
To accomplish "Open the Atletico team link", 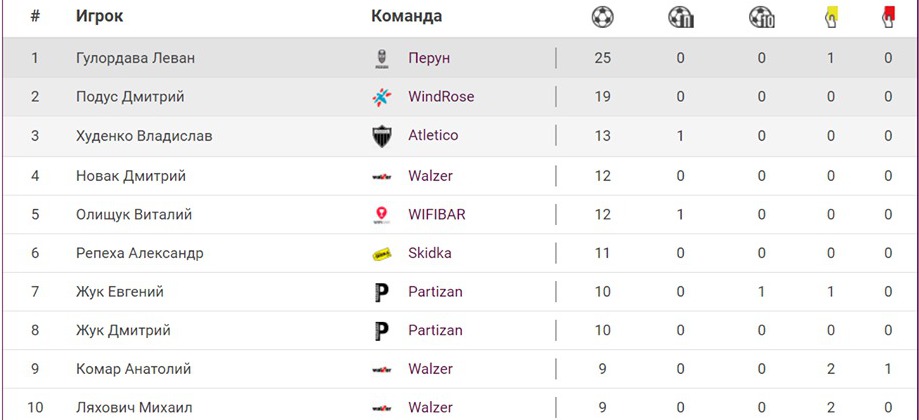I will (x=433, y=136).
